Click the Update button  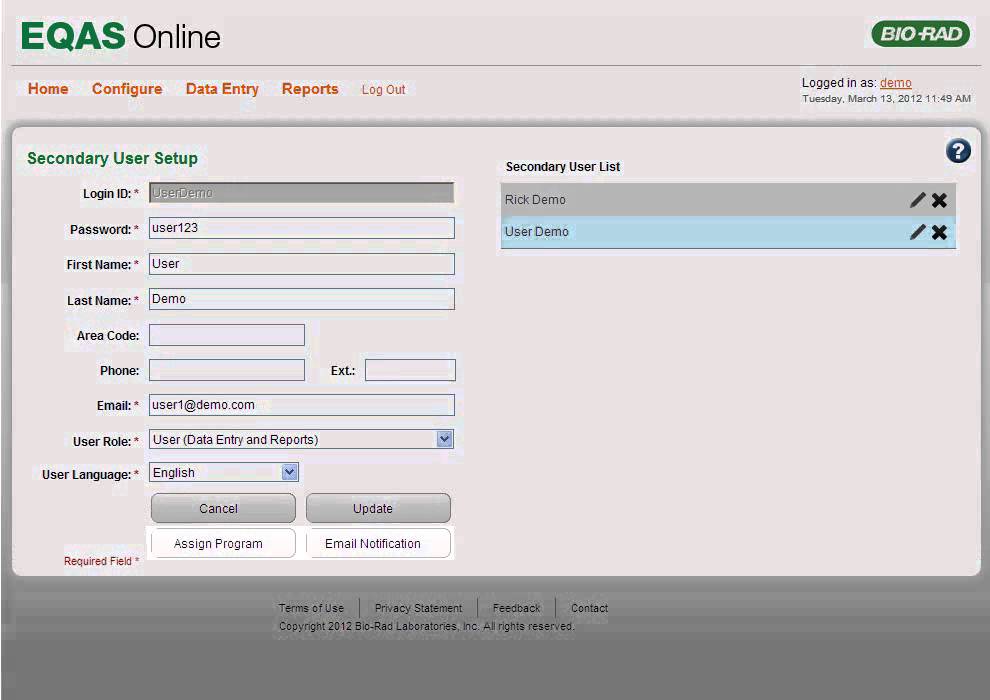pyautogui.click(x=378, y=508)
